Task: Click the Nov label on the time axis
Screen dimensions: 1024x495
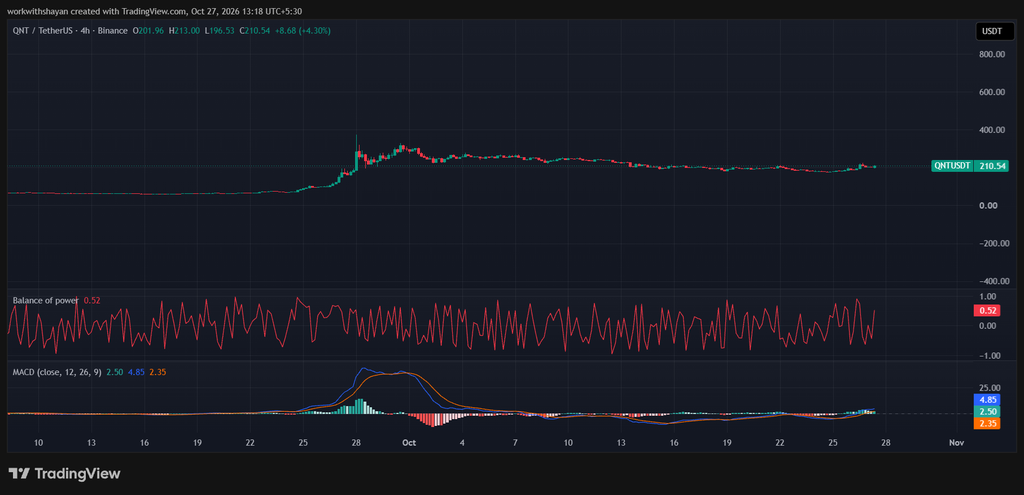Action: click(956, 443)
